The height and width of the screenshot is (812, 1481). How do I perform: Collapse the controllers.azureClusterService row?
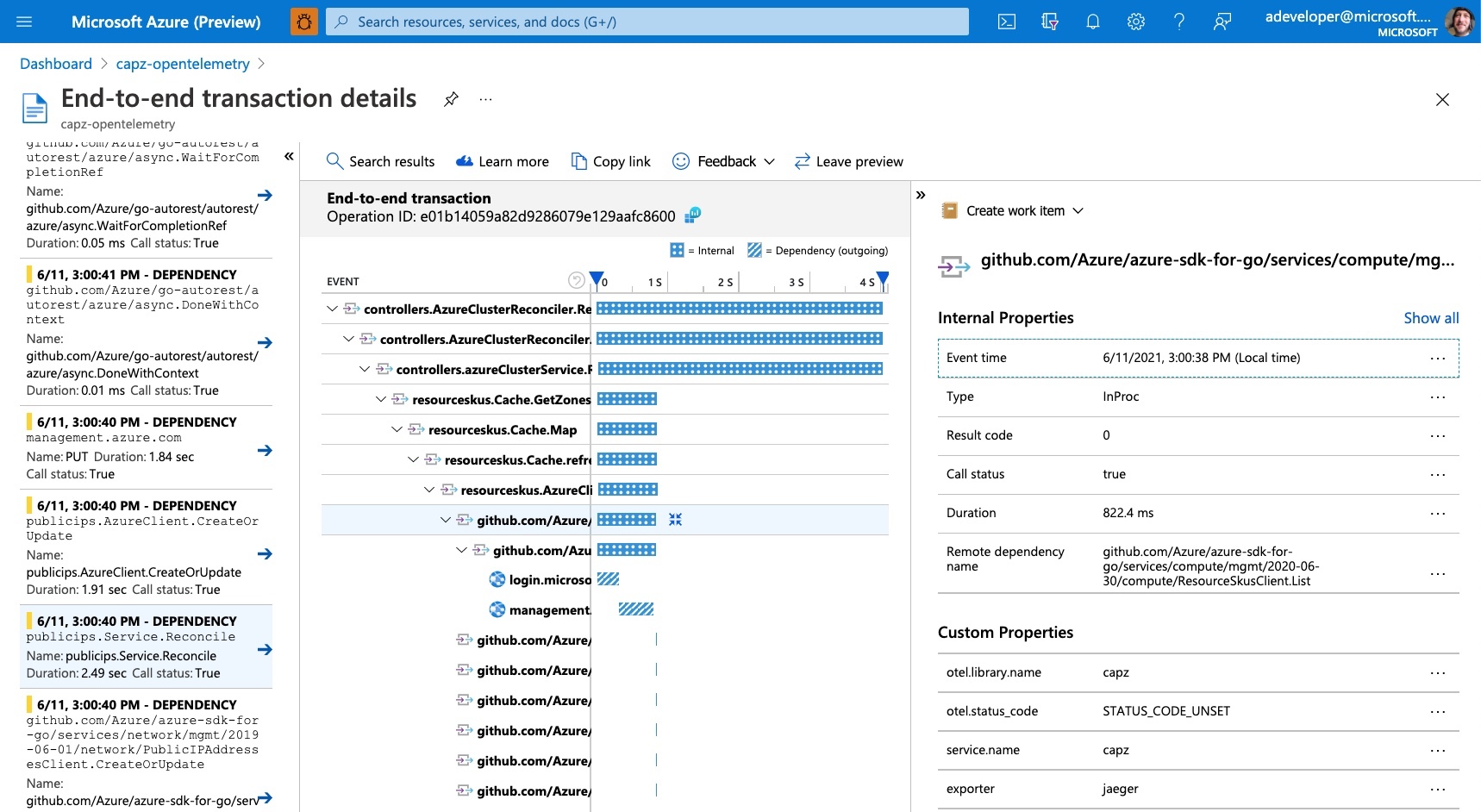pyautogui.click(x=365, y=369)
